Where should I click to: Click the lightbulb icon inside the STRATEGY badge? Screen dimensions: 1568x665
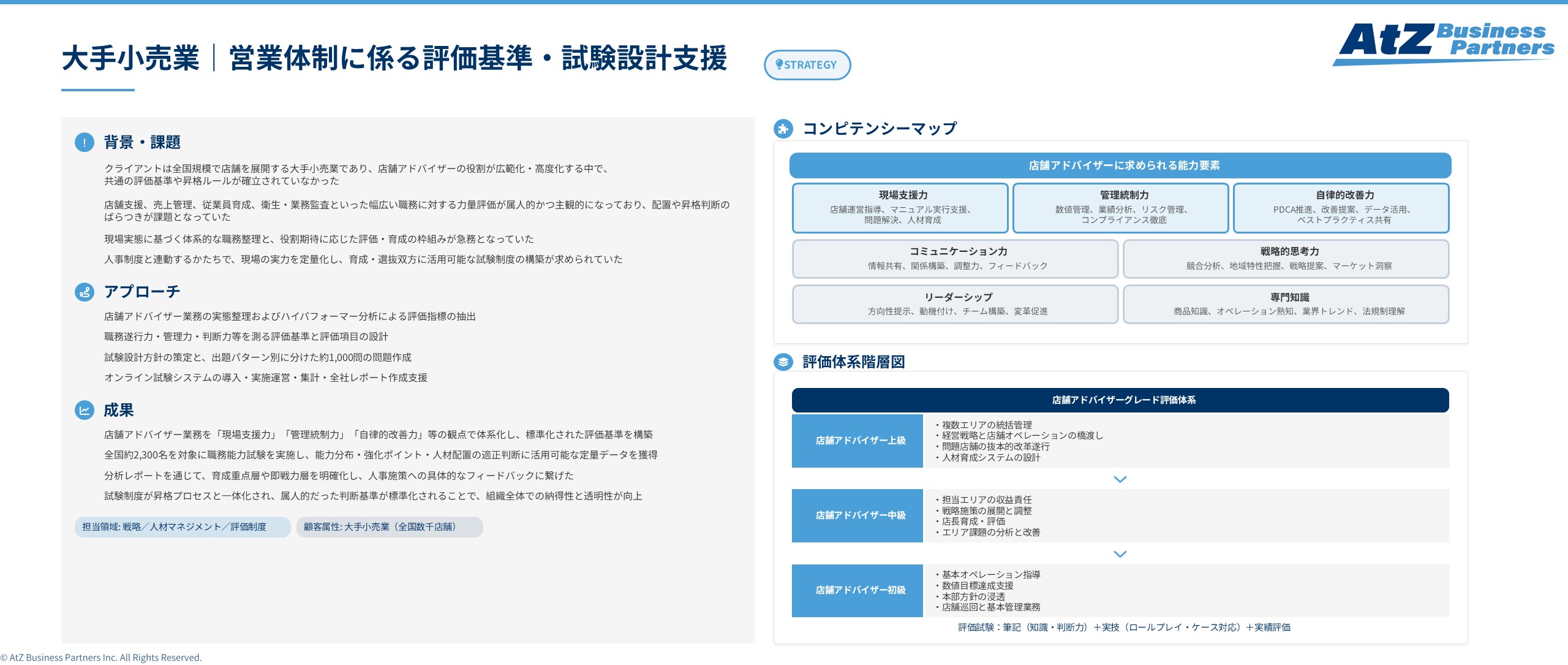(779, 64)
